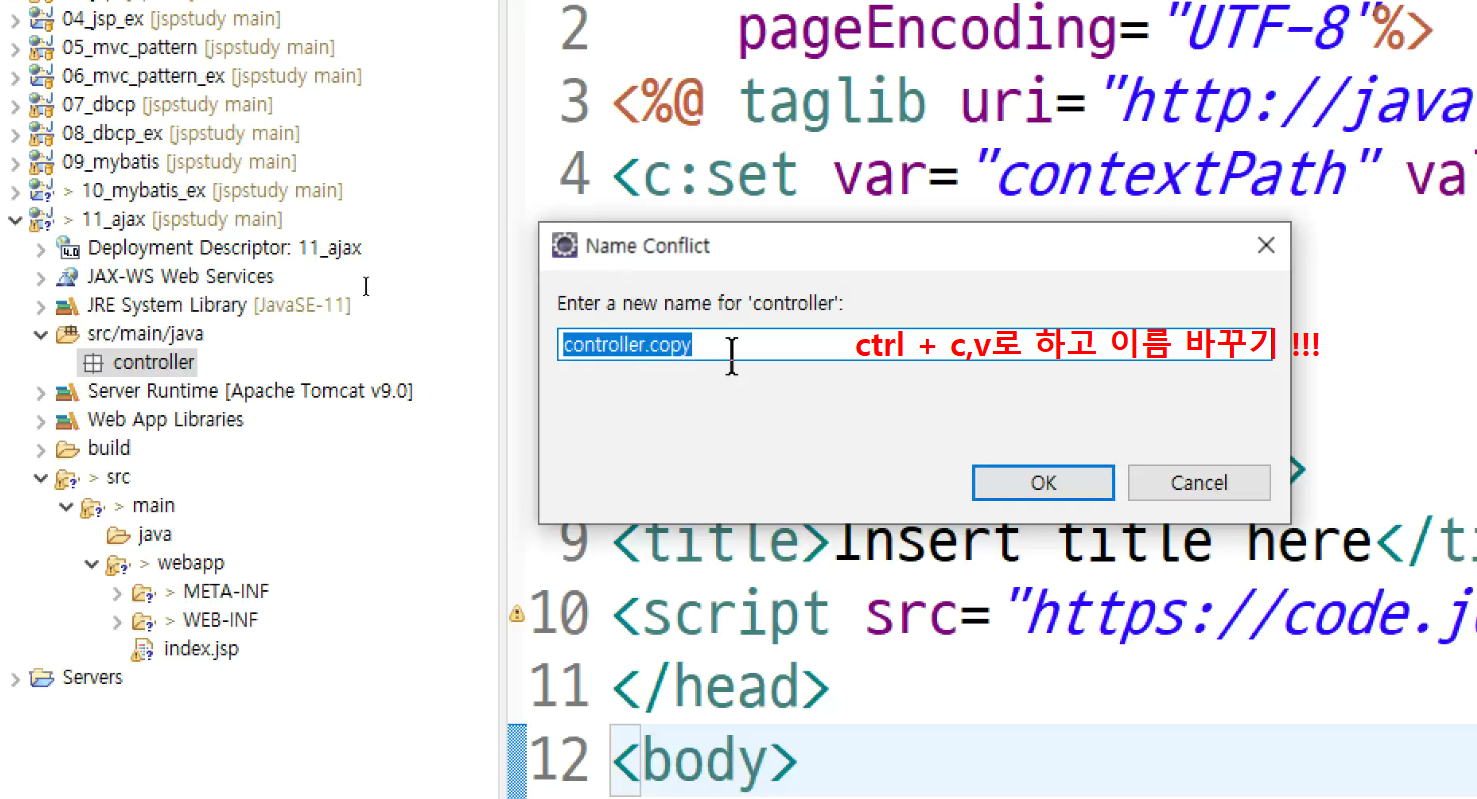Click the Eclipse icon in Name Conflict title bar
The width and height of the screenshot is (1477, 799).
click(565, 245)
